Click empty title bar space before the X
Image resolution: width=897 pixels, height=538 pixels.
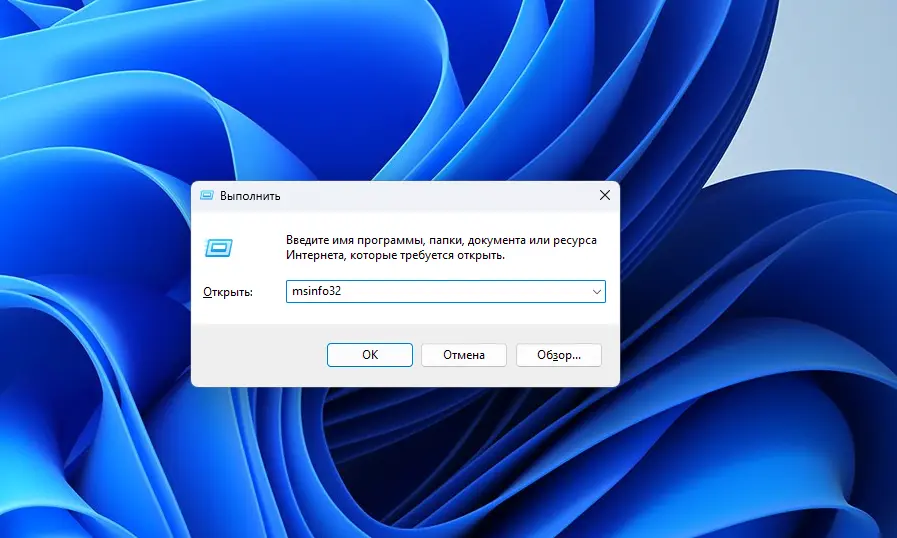450,196
